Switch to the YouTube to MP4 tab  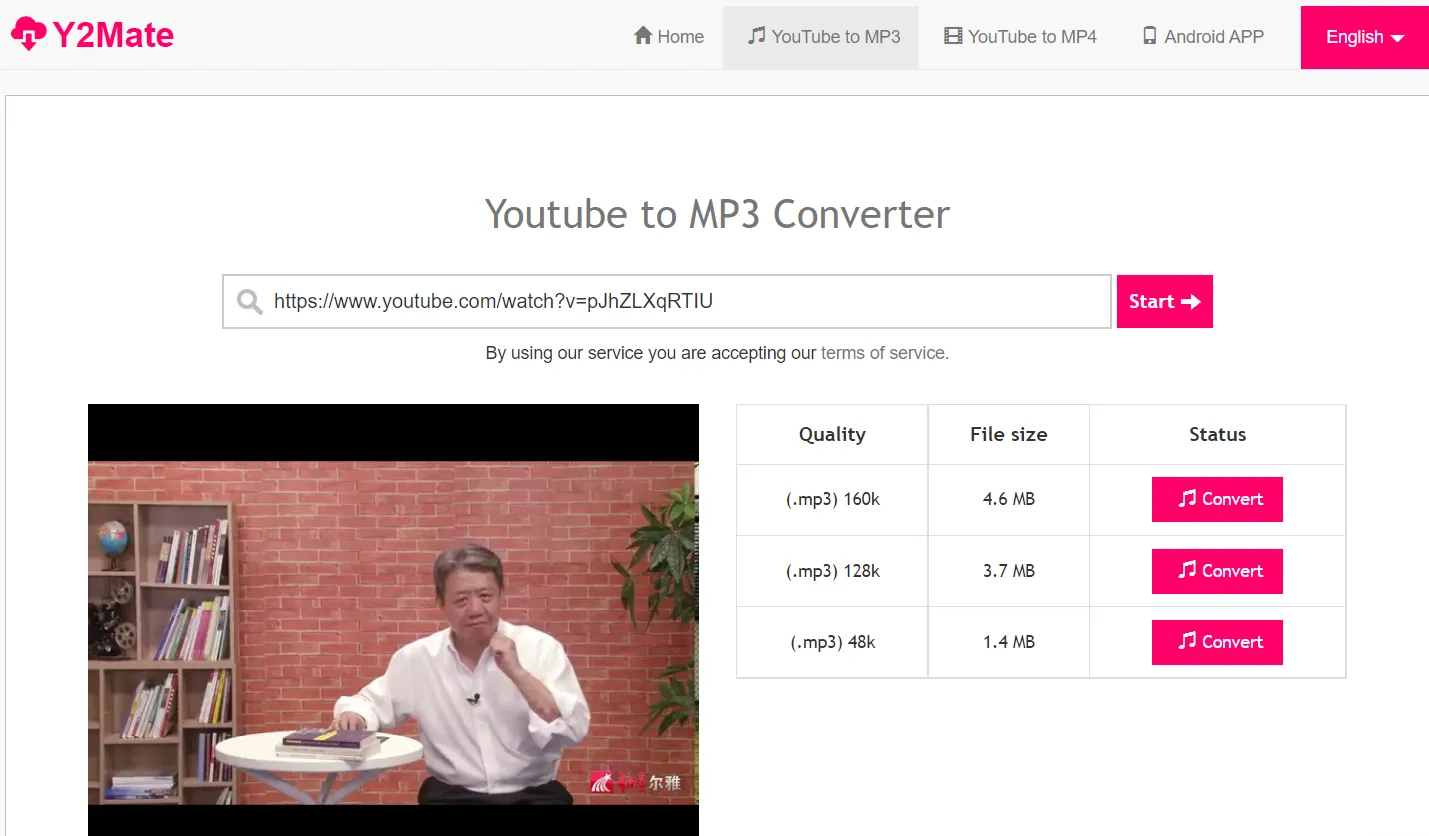(1020, 37)
